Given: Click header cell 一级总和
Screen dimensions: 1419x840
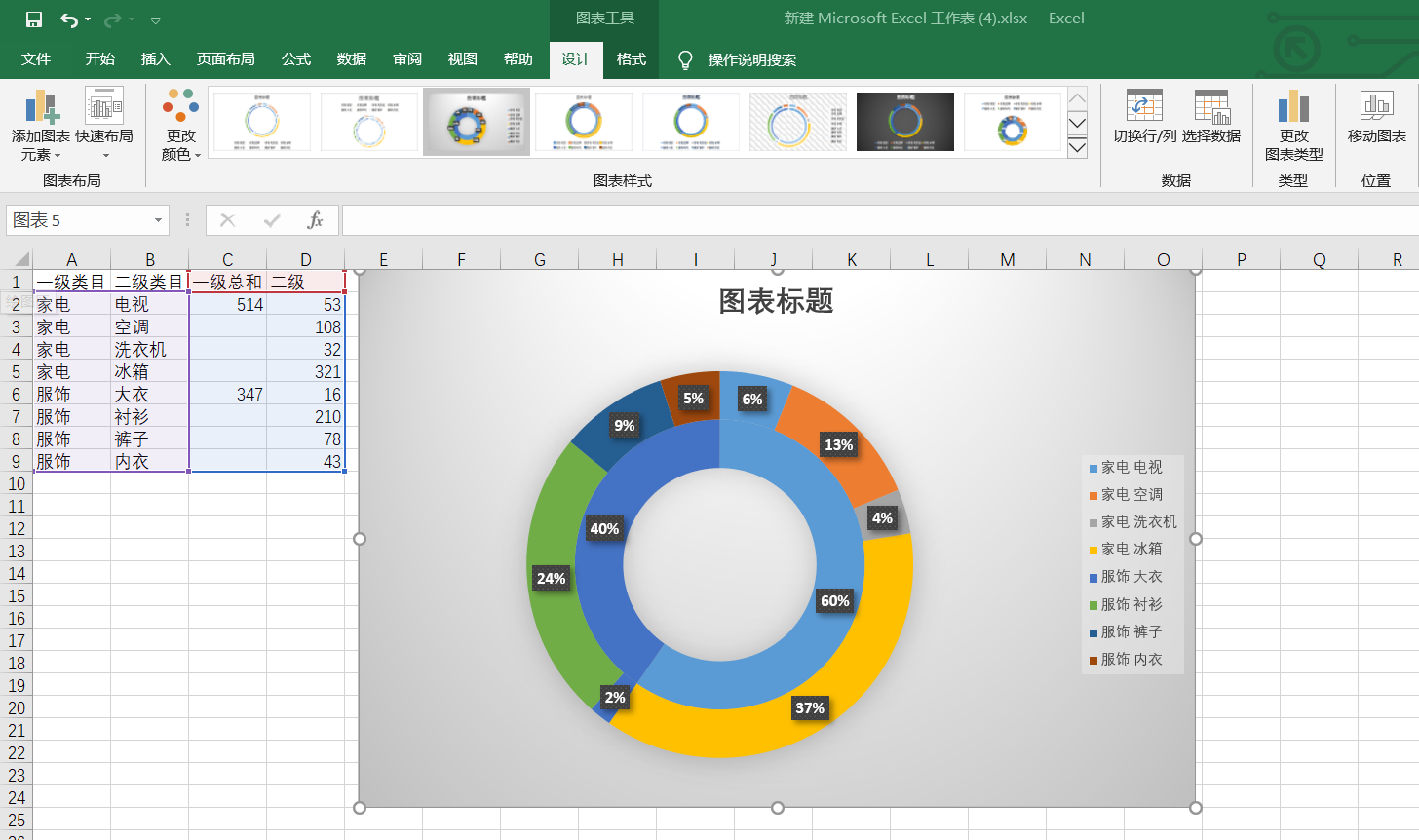Looking at the screenshot, I should click(x=228, y=282).
